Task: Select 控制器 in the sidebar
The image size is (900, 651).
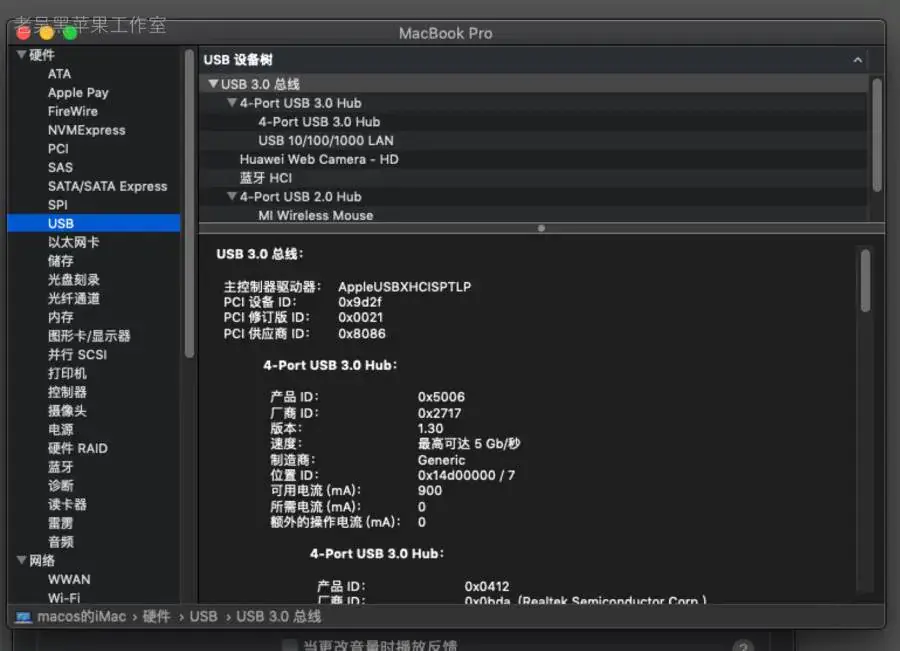Action: coord(67,392)
